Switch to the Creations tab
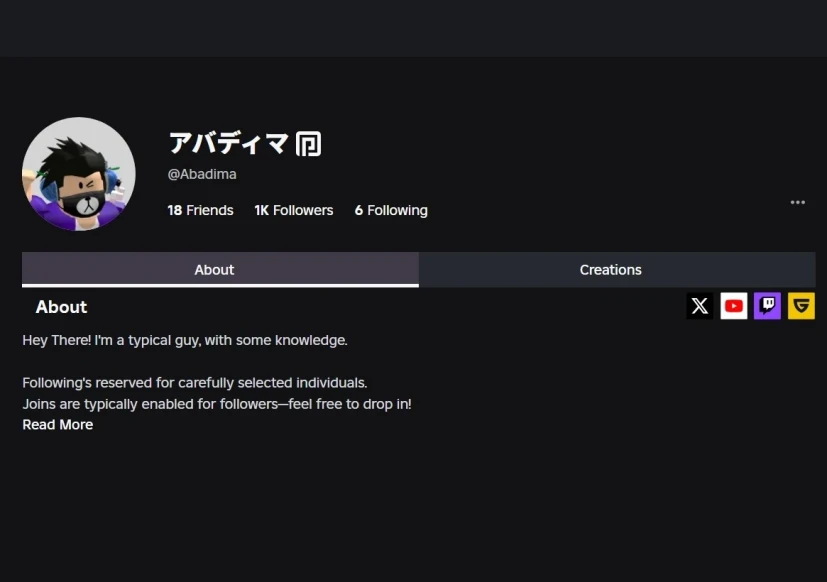This screenshot has height=582, width=827. [x=610, y=270]
